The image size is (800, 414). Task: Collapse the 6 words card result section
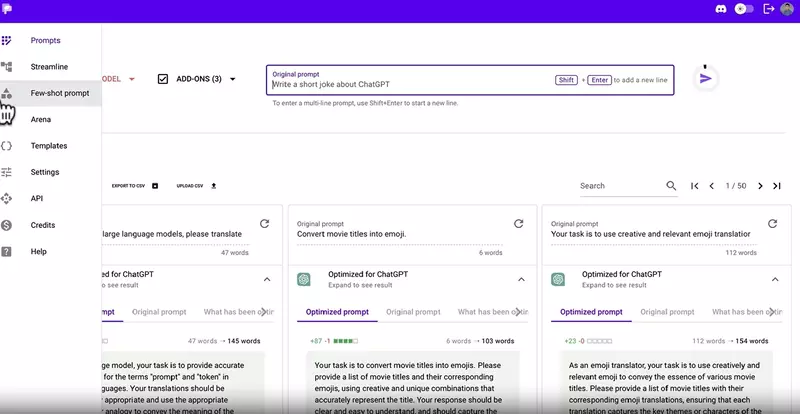521,279
